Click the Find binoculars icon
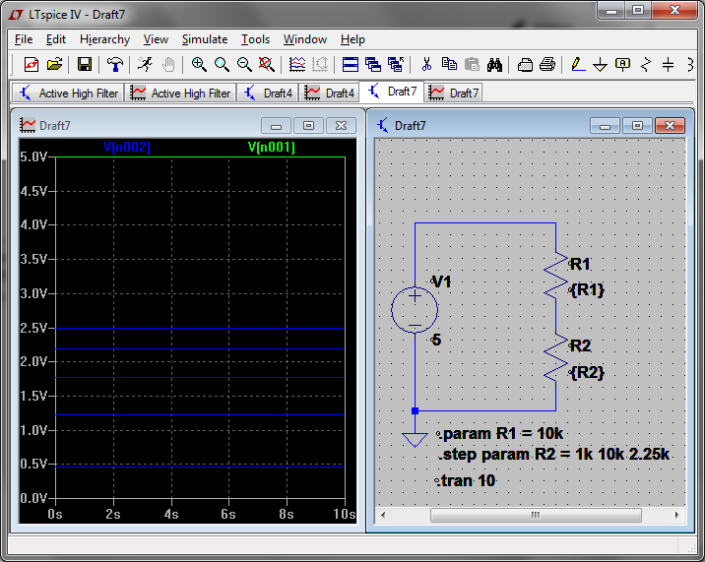Image resolution: width=705 pixels, height=562 pixels. tap(494, 65)
